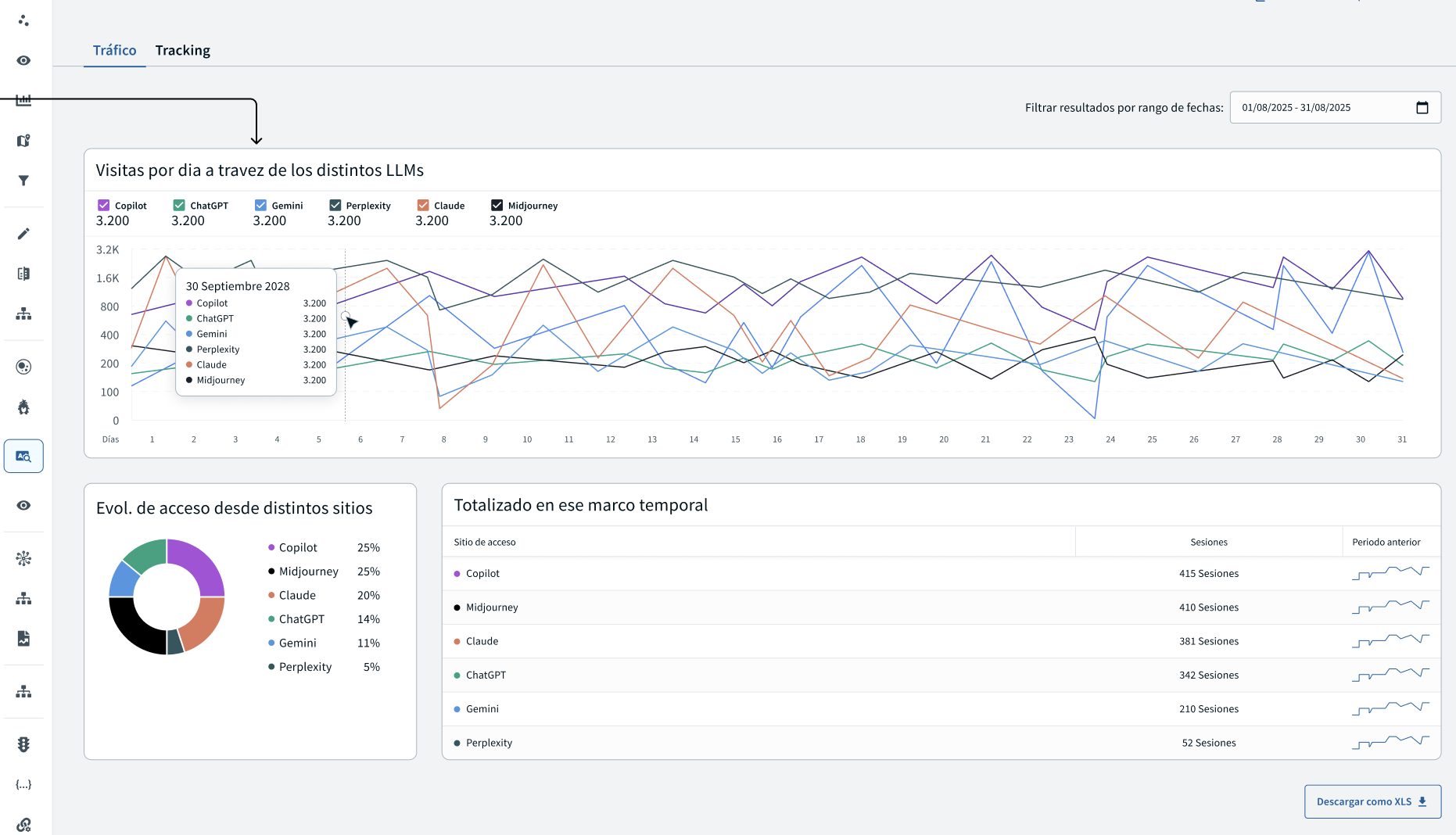Select the traffic light icon in sidebar
The height and width of the screenshot is (835, 1456).
click(23, 744)
